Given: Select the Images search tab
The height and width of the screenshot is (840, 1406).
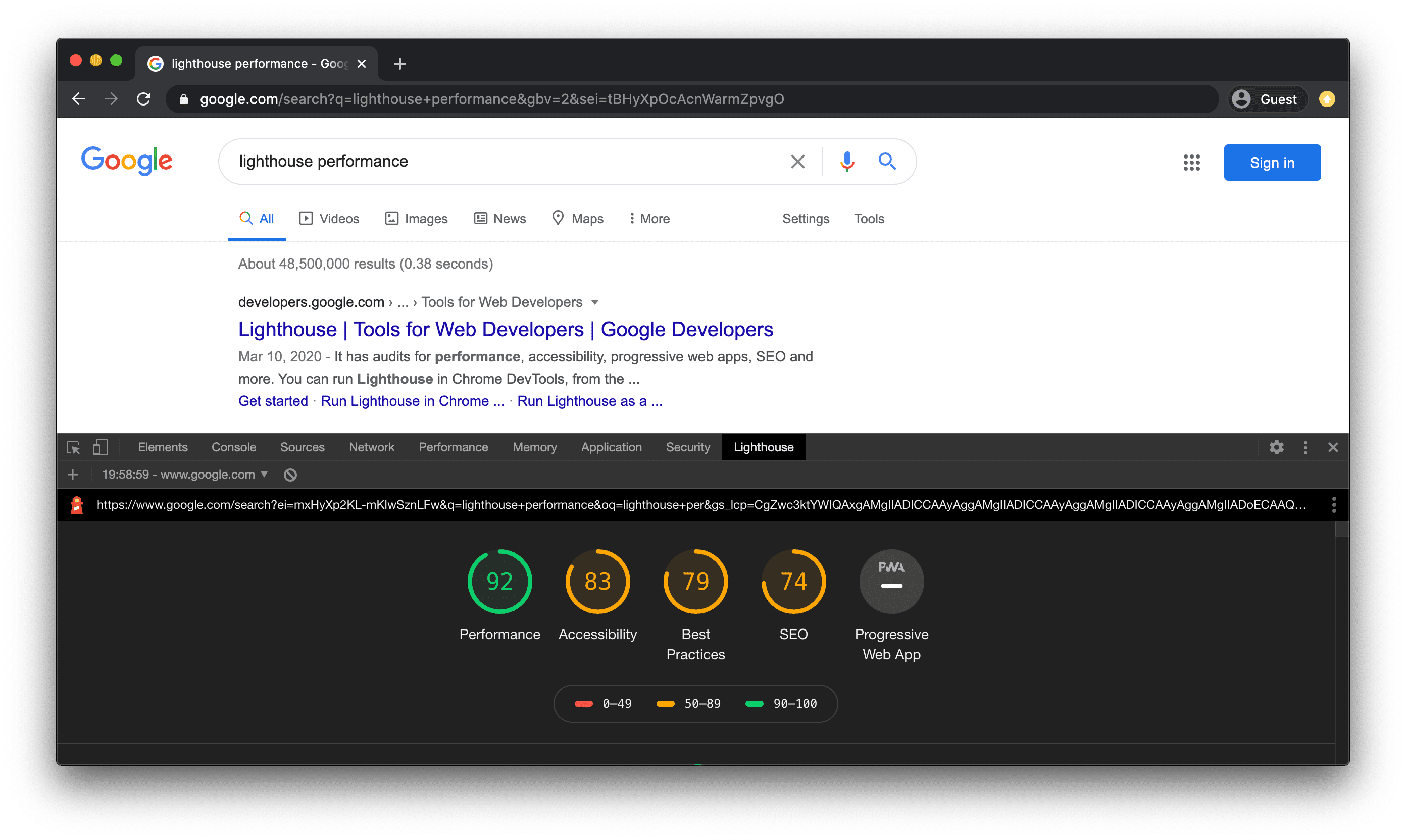Looking at the screenshot, I should (416, 219).
